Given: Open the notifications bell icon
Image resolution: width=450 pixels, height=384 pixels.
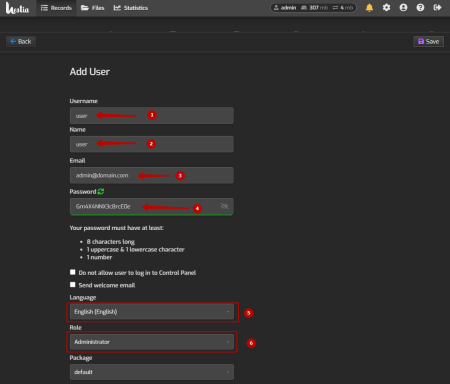Looking at the screenshot, I should coord(369,8).
